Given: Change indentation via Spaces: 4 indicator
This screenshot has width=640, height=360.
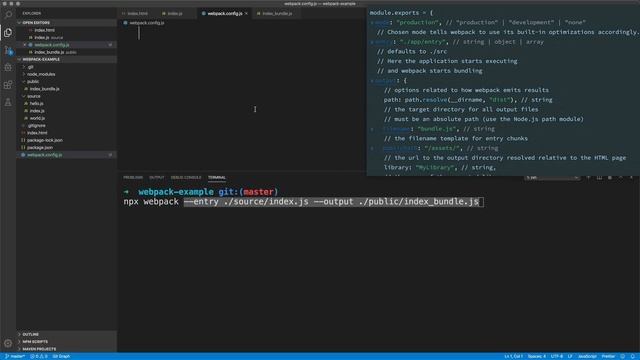Looking at the screenshot, I should [536, 356].
